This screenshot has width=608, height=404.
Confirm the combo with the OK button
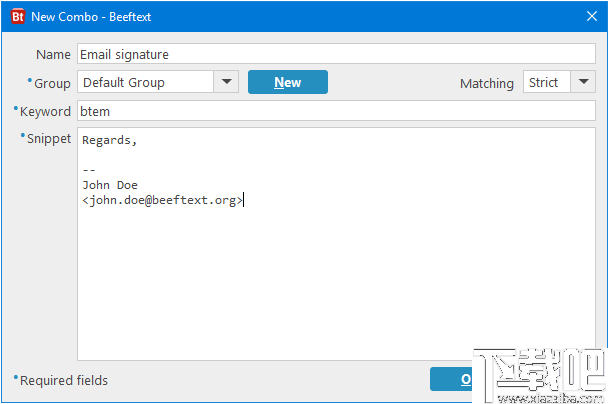451,379
